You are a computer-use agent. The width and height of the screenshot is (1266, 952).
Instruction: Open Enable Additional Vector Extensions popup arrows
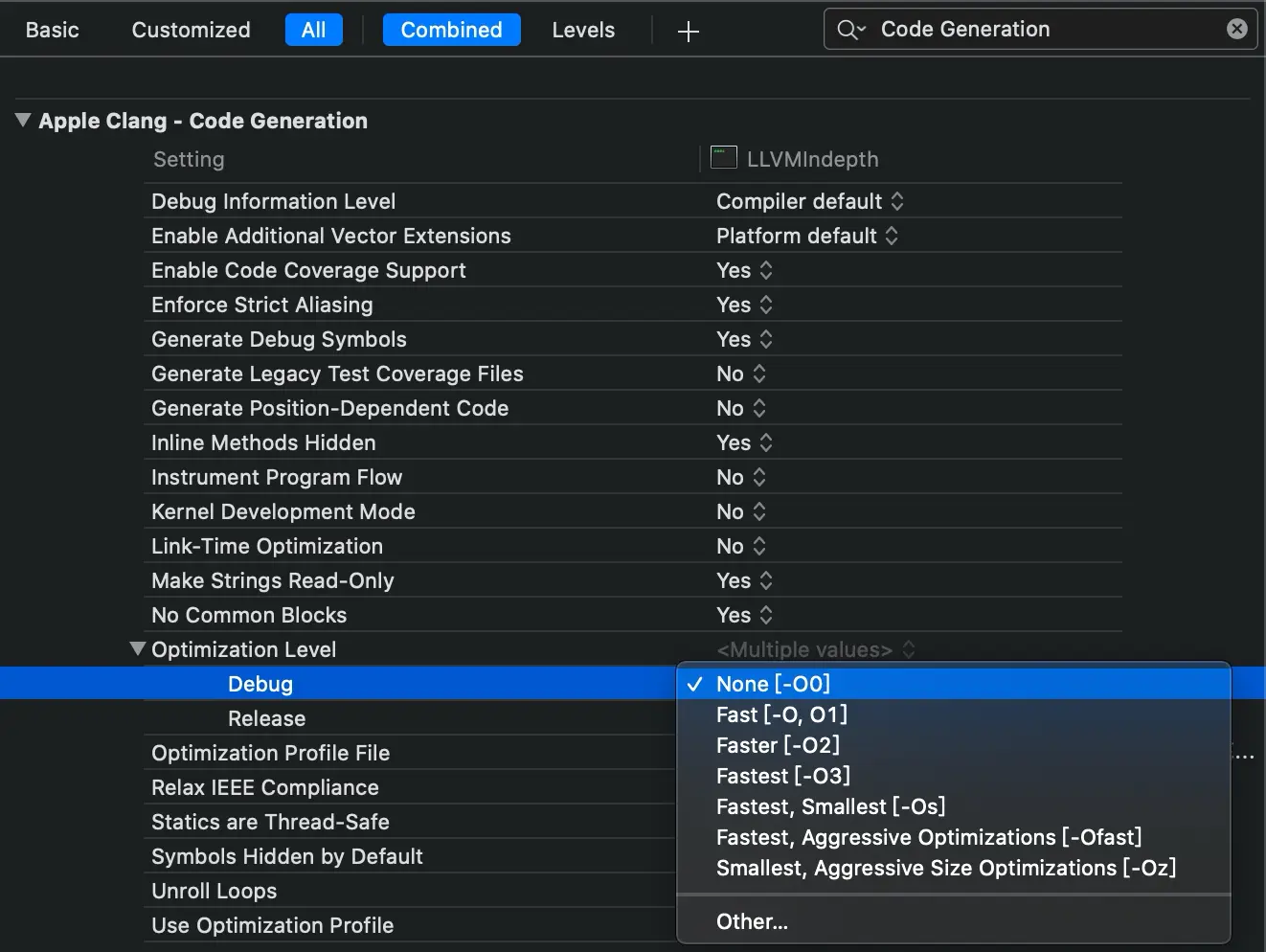point(892,236)
